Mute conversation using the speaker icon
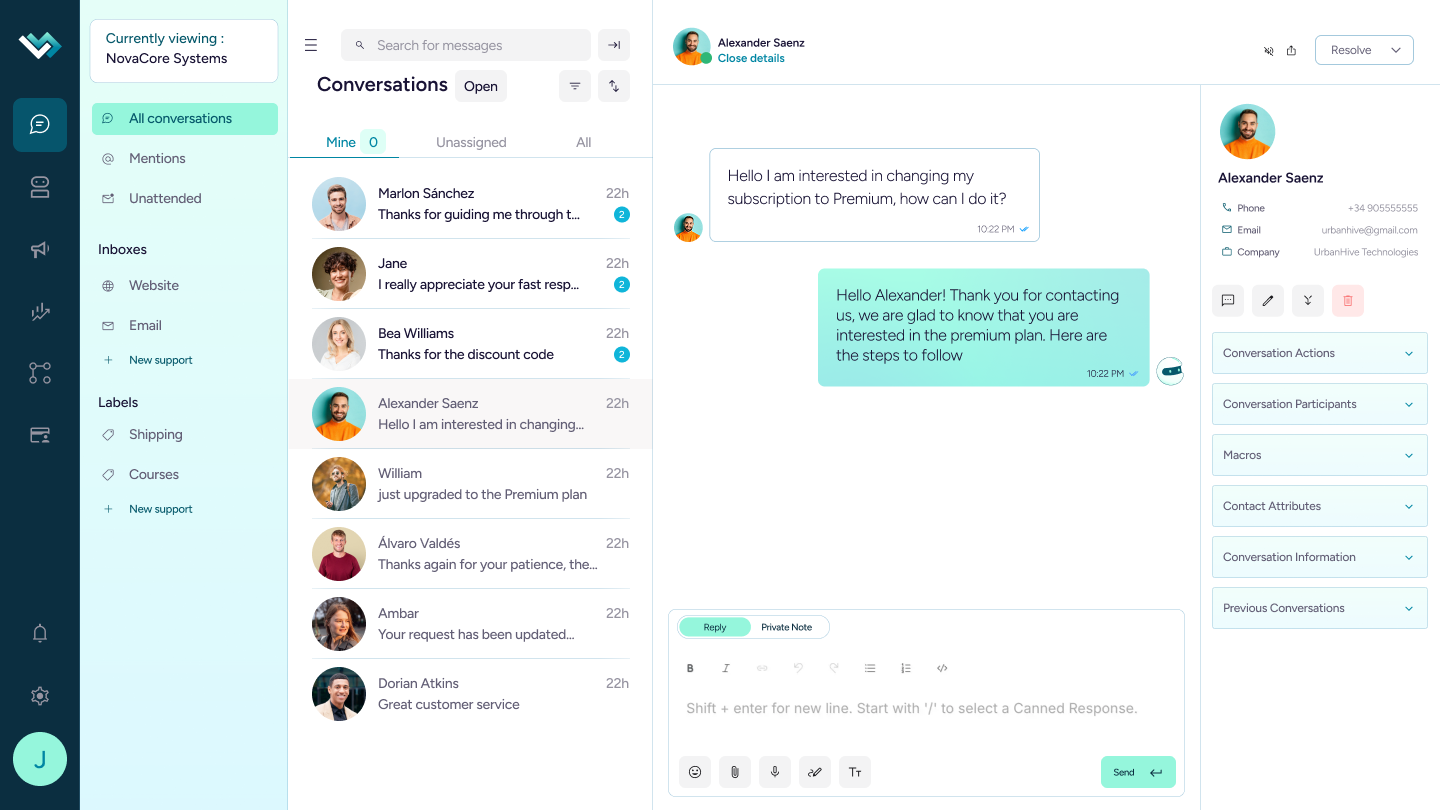Image resolution: width=1440 pixels, height=810 pixels. (x=1268, y=51)
